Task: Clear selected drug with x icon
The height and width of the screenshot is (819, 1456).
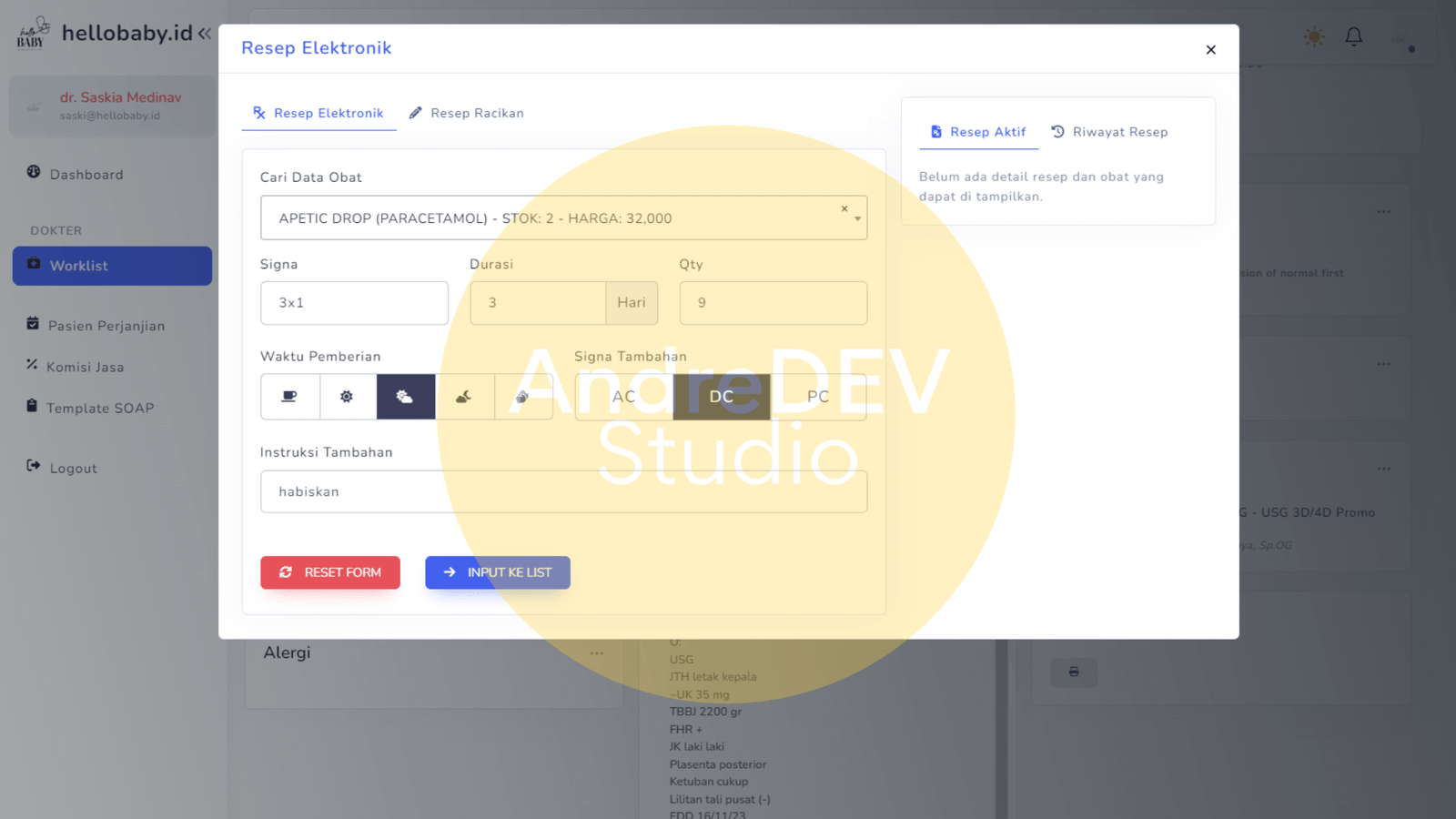Action: pyautogui.click(x=844, y=209)
